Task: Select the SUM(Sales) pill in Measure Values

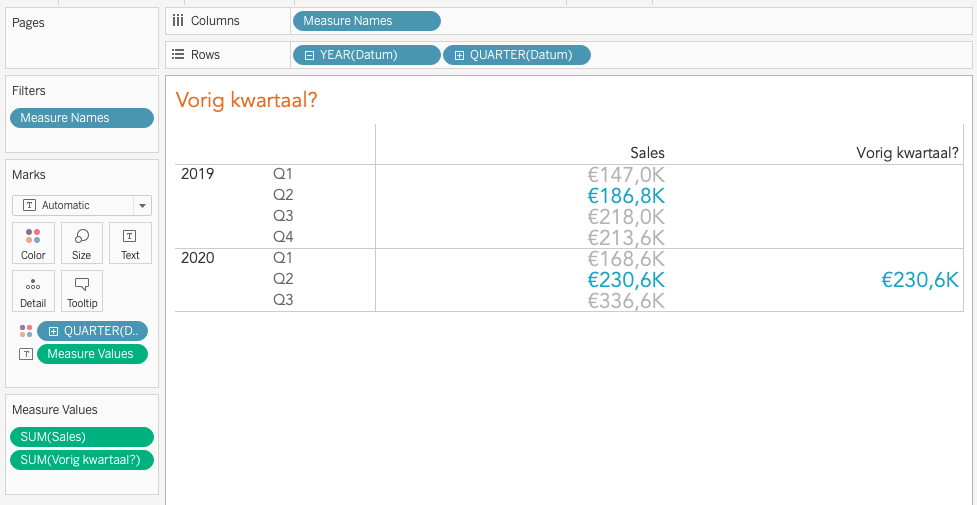Action: (82, 436)
